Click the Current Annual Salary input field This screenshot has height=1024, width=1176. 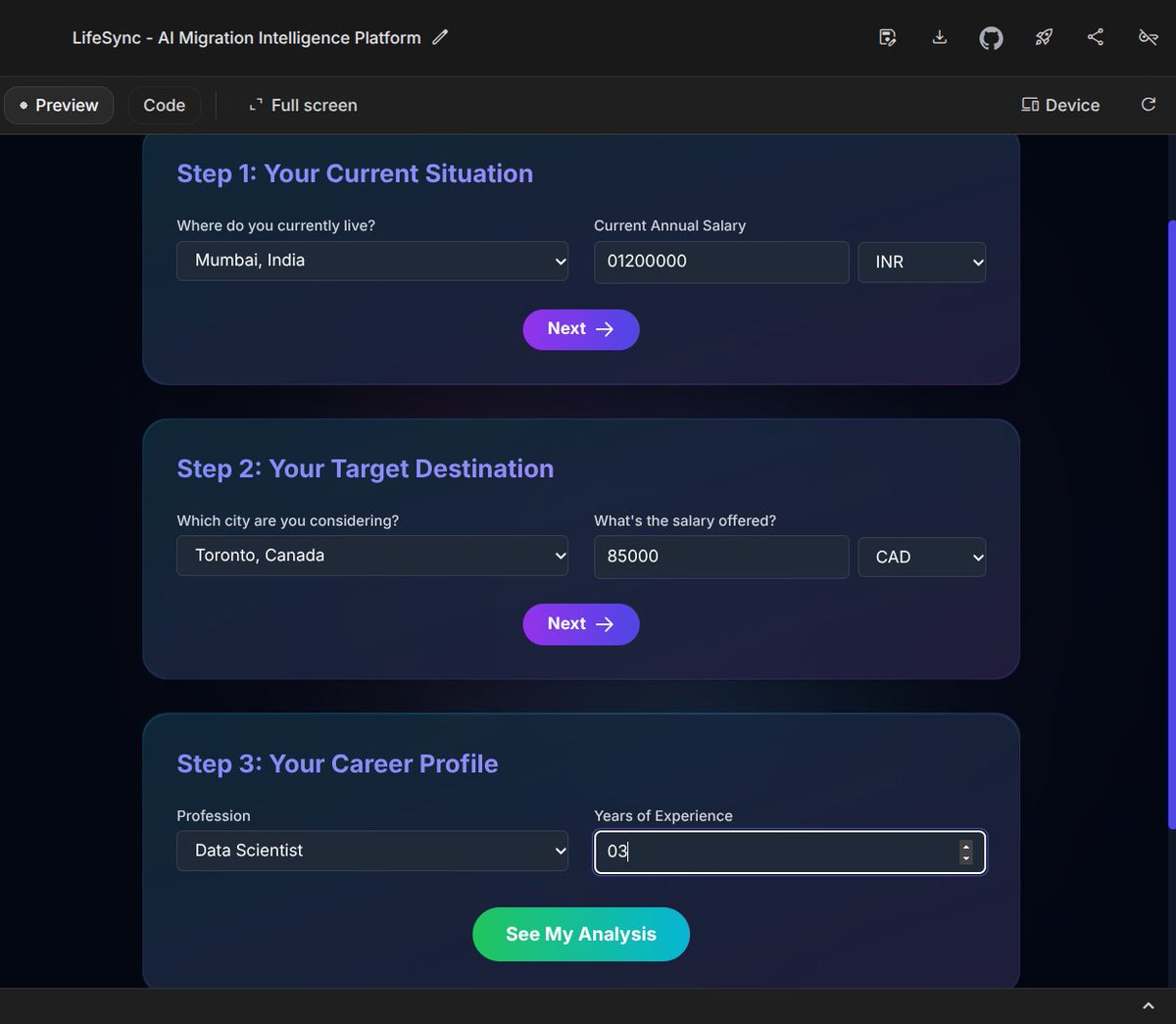coord(720,262)
